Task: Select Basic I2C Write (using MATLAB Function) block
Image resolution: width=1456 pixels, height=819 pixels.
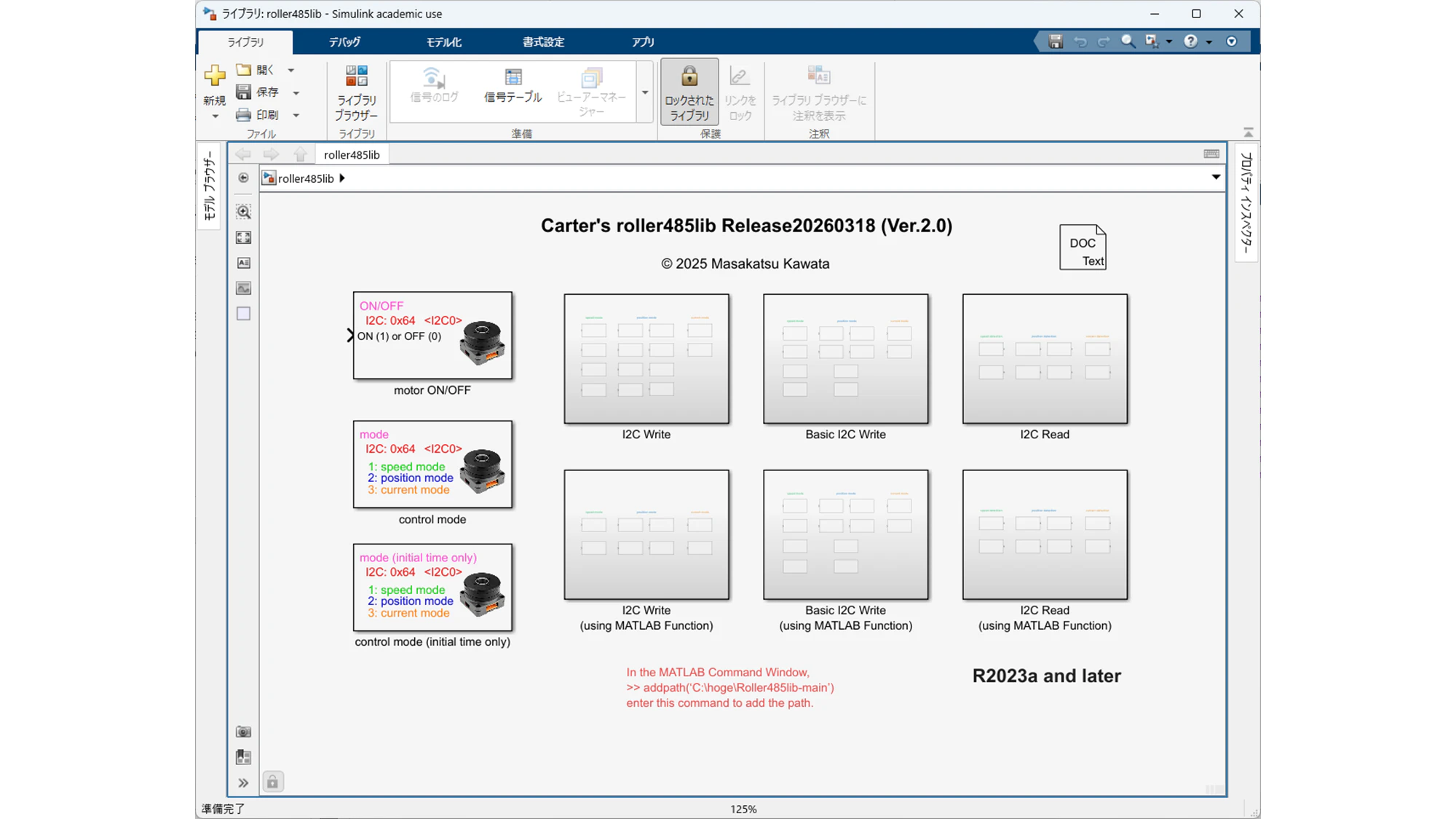Action: (x=845, y=535)
